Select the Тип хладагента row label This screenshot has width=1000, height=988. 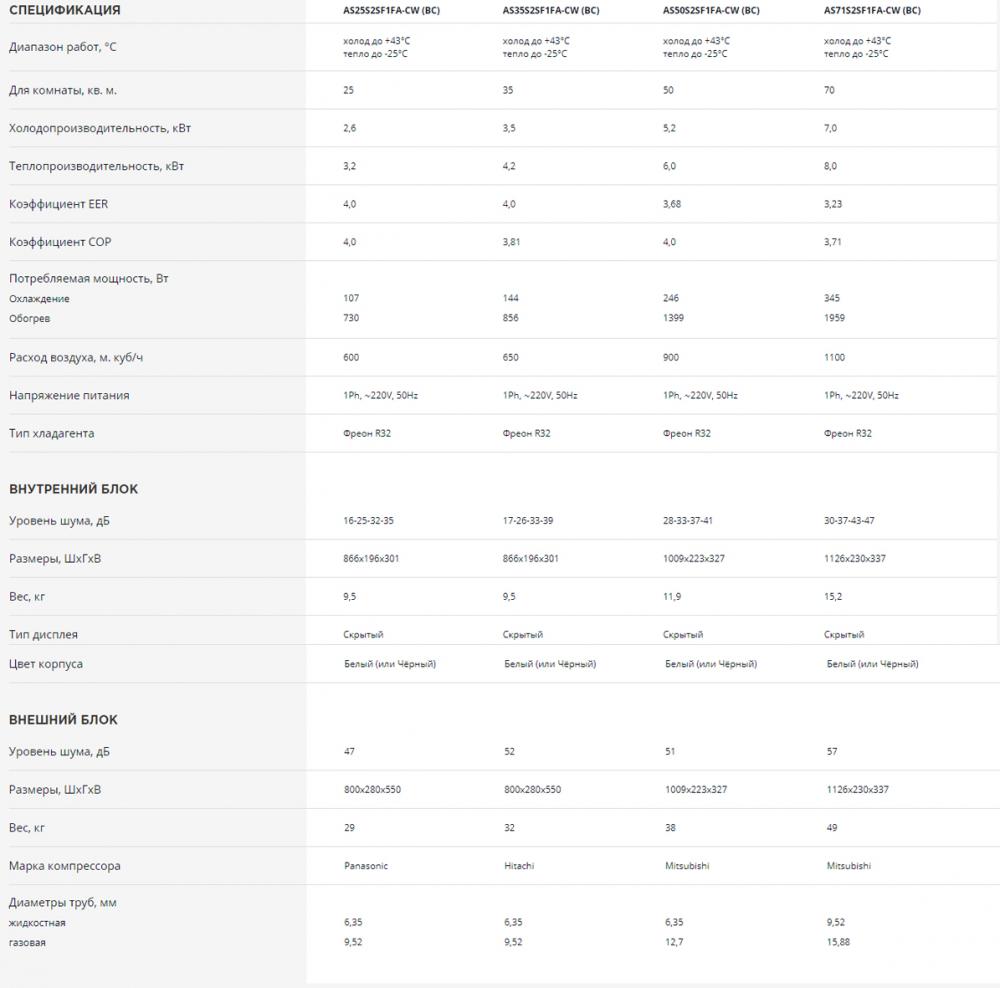click(51, 433)
